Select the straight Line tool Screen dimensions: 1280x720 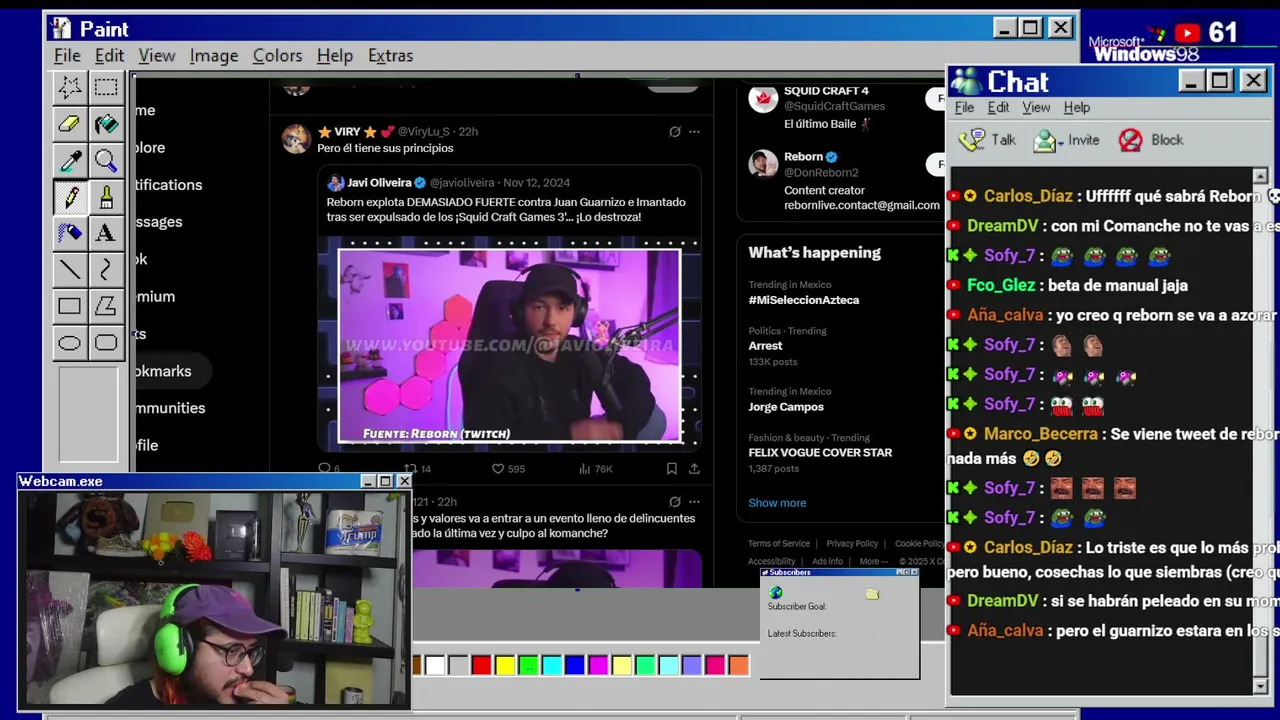(x=69, y=269)
